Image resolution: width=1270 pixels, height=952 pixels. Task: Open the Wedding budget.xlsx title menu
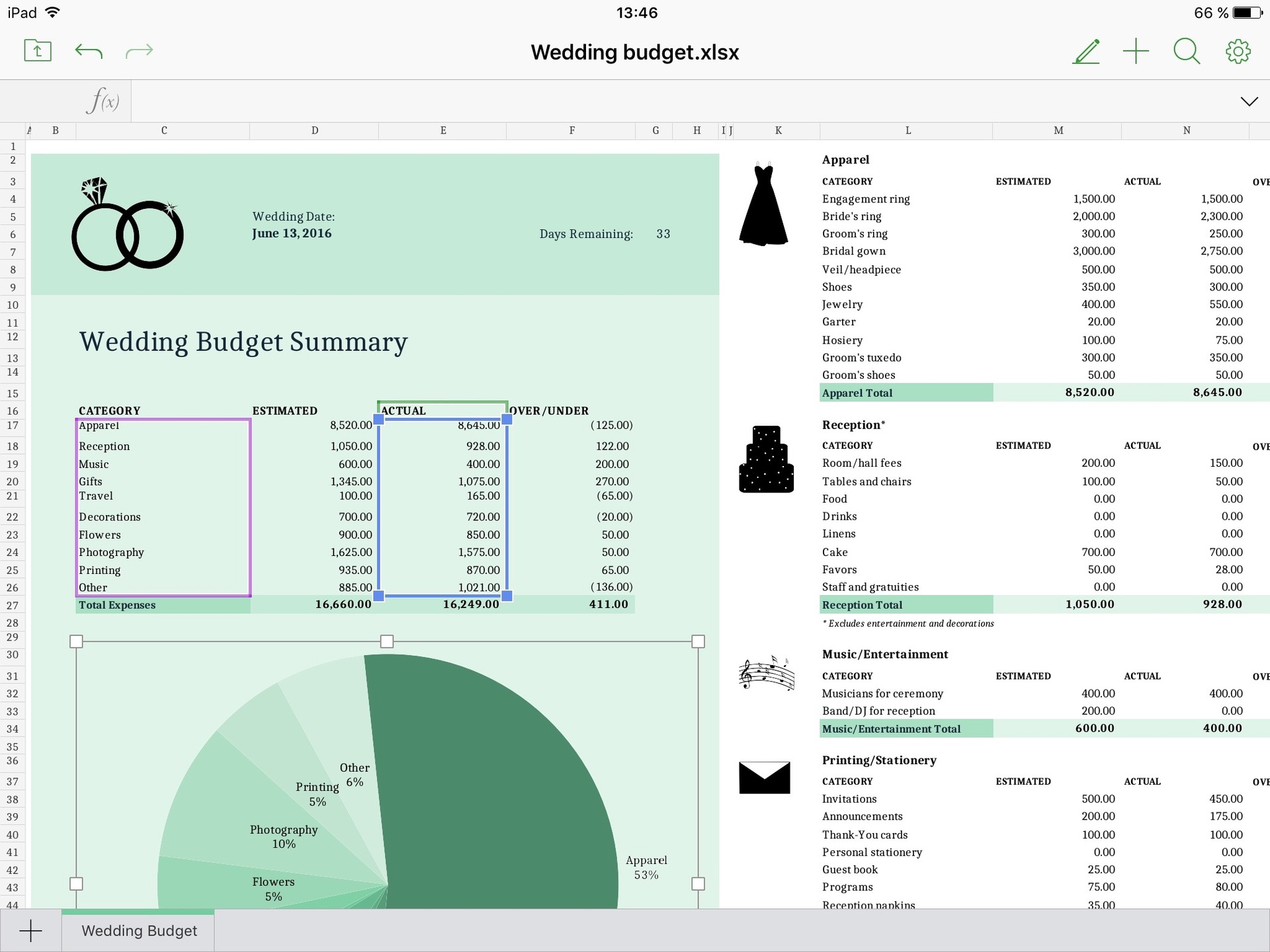[x=634, y=52]
